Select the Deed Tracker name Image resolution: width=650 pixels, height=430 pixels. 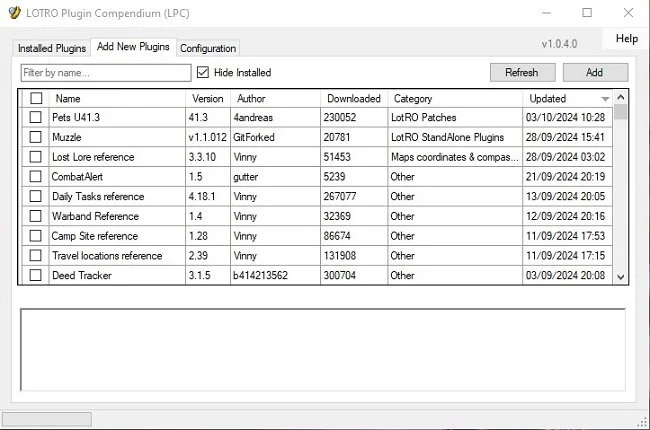pyautogui.click(x=82, y=275)
